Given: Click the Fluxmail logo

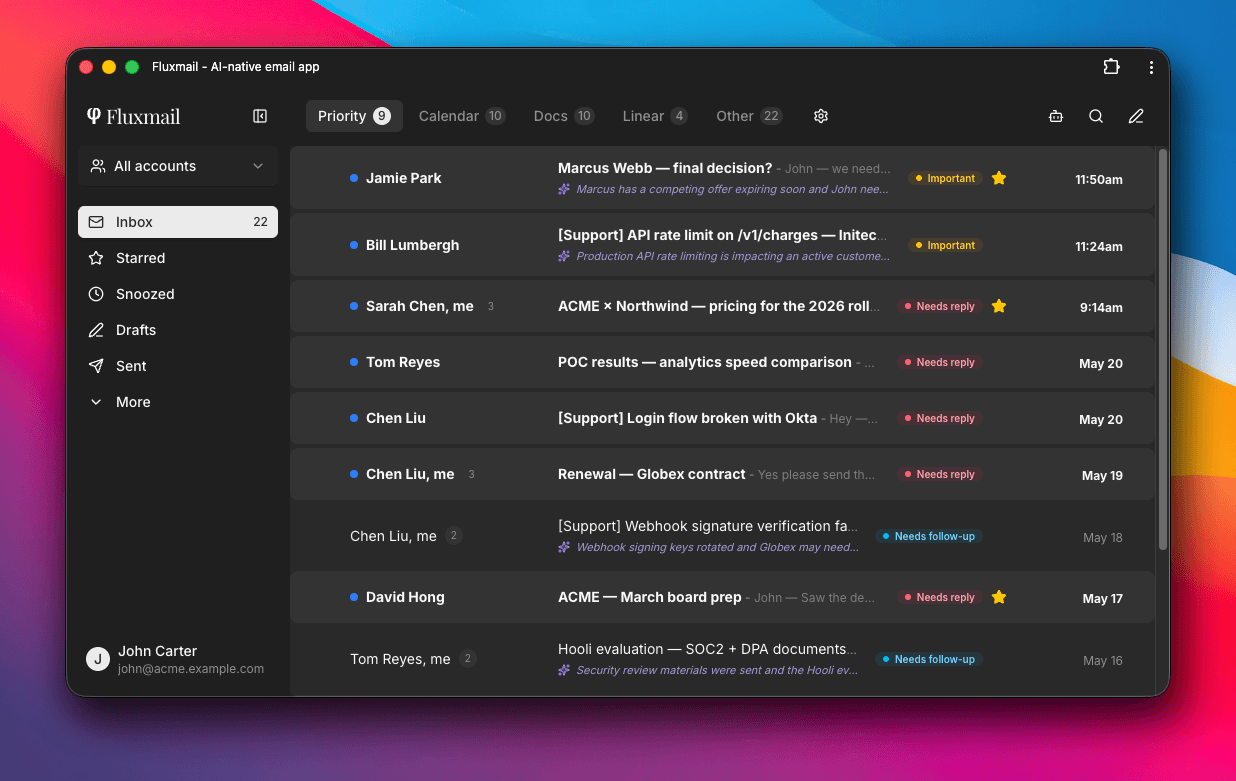Looking at the screenshot, I should [x=133, y=116].
